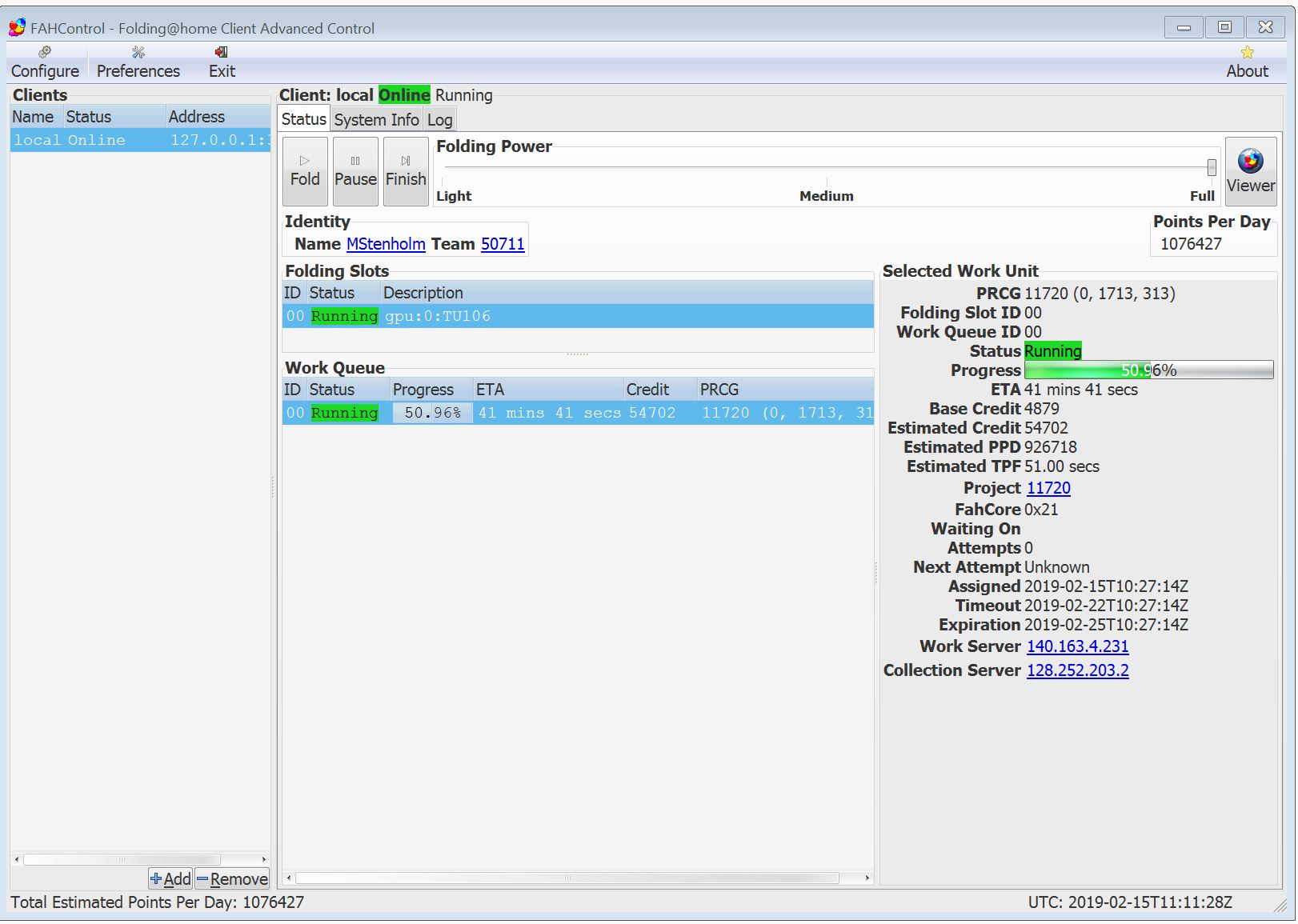Open the MStenholm user name link
Screen dimensions: 1298x924
tap(386, 244)
